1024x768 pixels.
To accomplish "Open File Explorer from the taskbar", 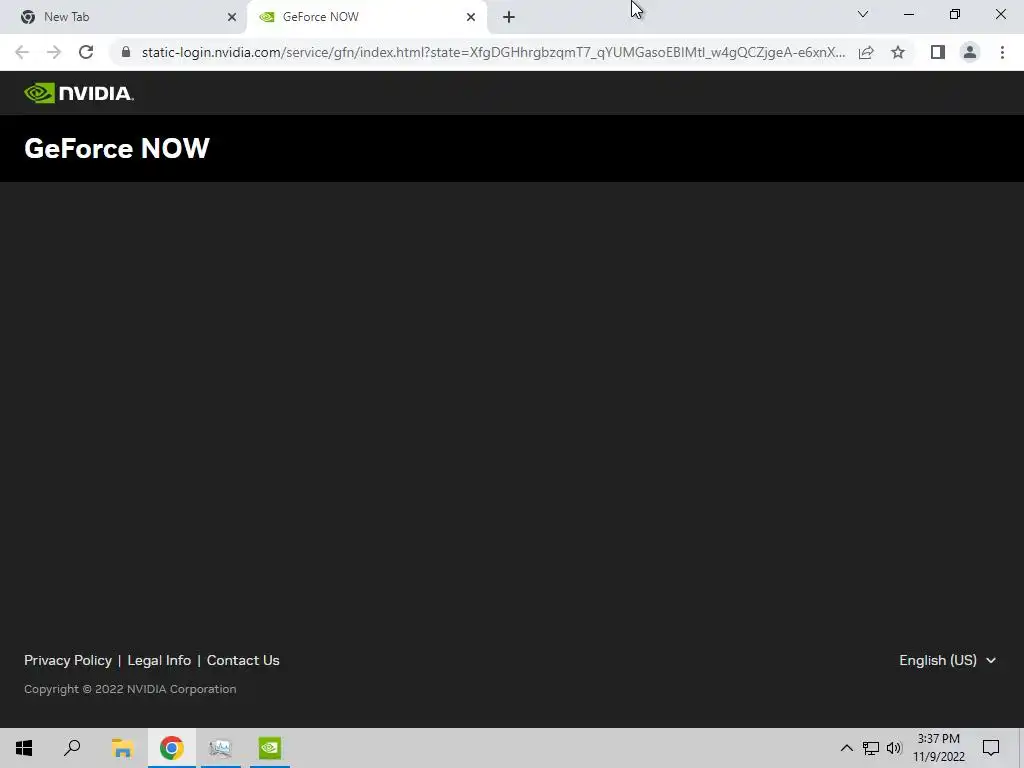I will click(x=122, y=748).
